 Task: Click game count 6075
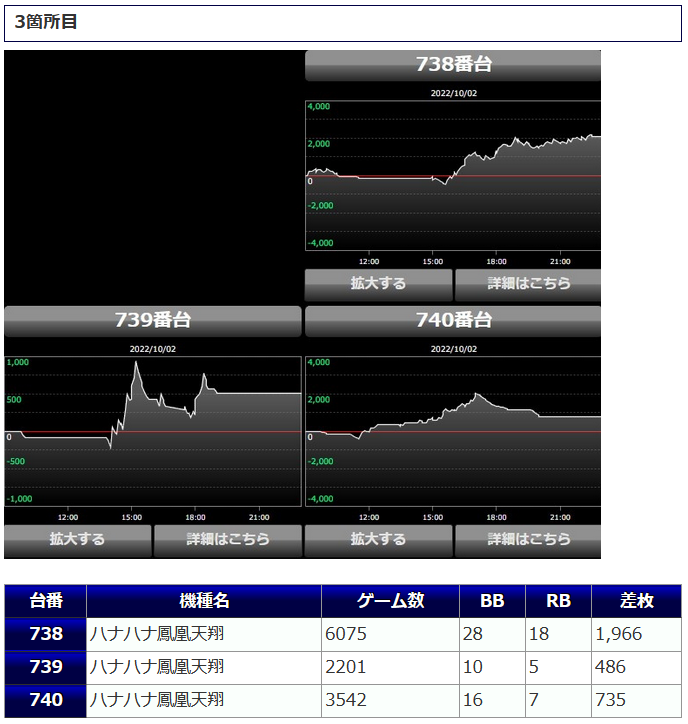(x=346, y=634)
